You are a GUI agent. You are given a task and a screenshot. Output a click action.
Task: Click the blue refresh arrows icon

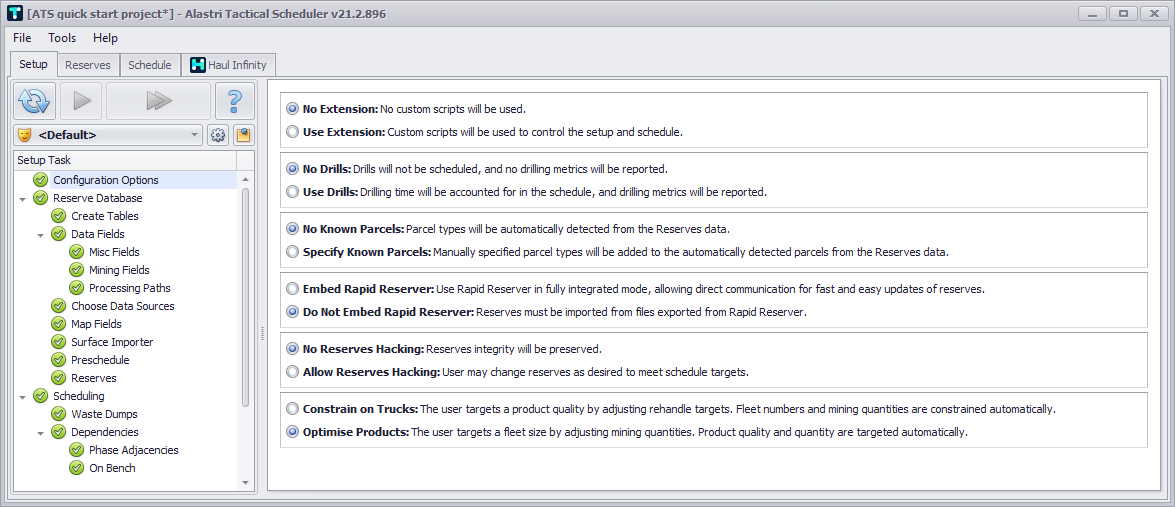pyautogui.click(x=34, y=100)
